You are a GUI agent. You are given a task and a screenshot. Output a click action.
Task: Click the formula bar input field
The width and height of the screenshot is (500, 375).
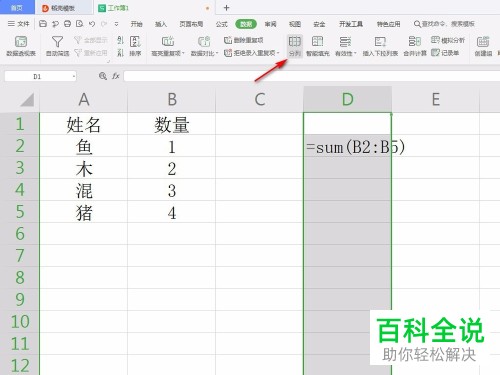coord(312,76)
